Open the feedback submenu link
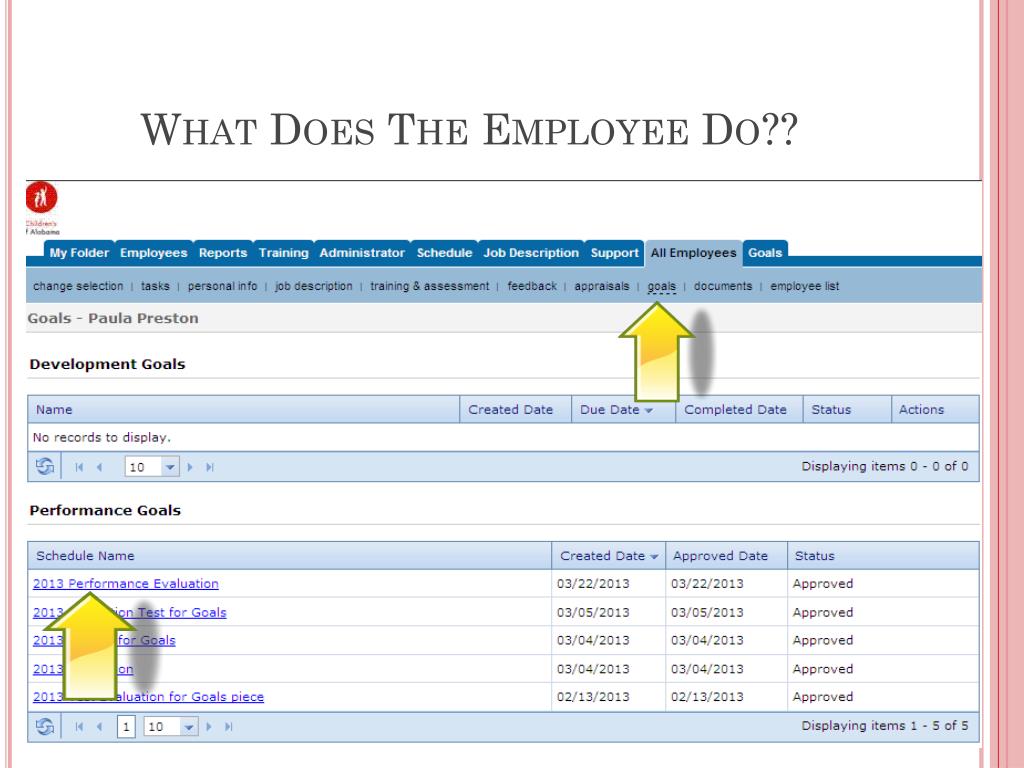 (x=532, y=286)
